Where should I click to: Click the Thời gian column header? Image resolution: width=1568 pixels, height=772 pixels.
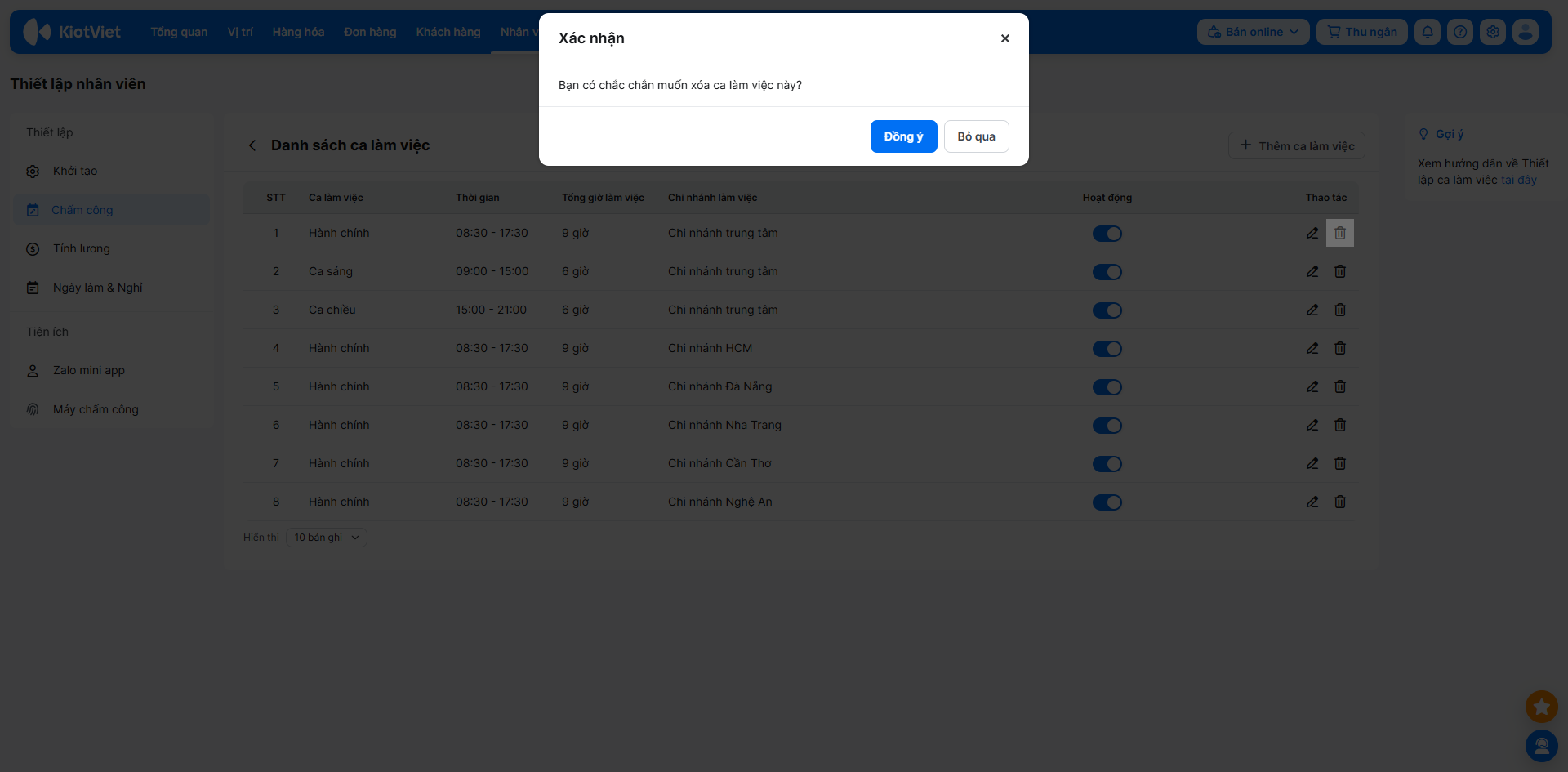(x=478, y=198)
